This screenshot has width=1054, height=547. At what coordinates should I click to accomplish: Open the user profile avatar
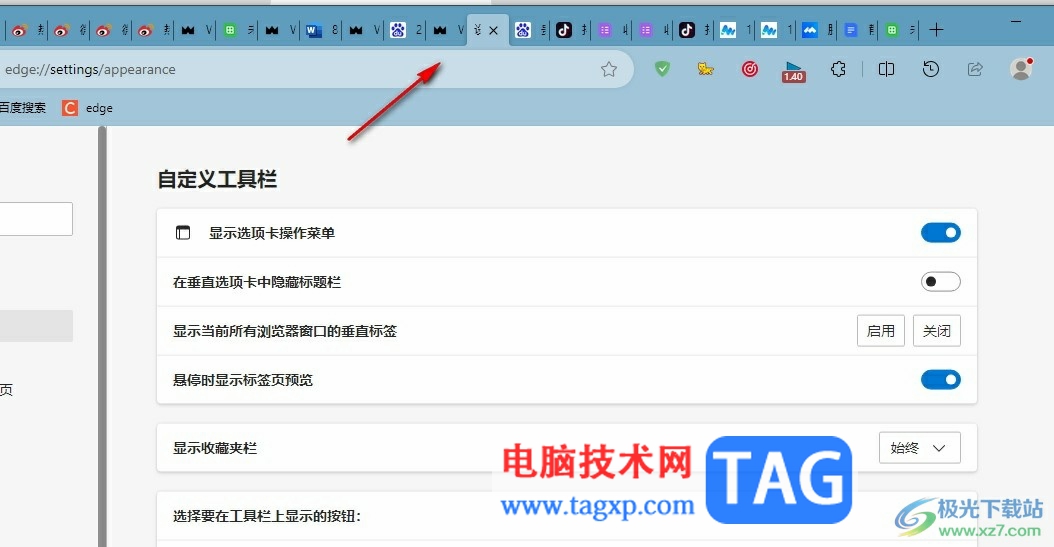pos(1021,69)
